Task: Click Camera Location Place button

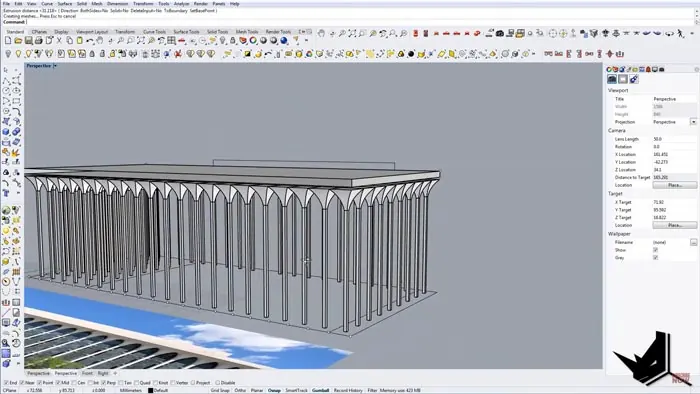Action: point(675,185)
